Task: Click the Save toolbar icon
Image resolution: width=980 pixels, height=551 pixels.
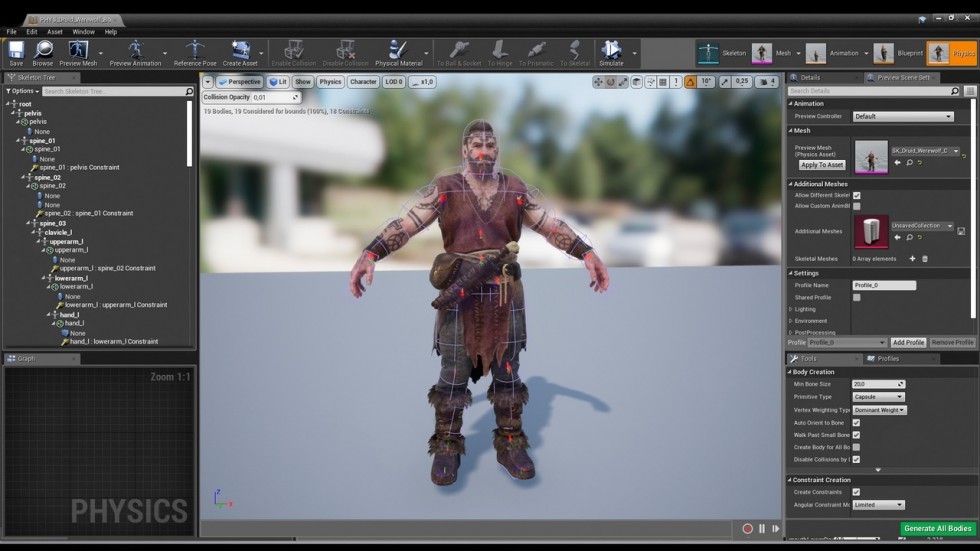Action: click(16, 50)
